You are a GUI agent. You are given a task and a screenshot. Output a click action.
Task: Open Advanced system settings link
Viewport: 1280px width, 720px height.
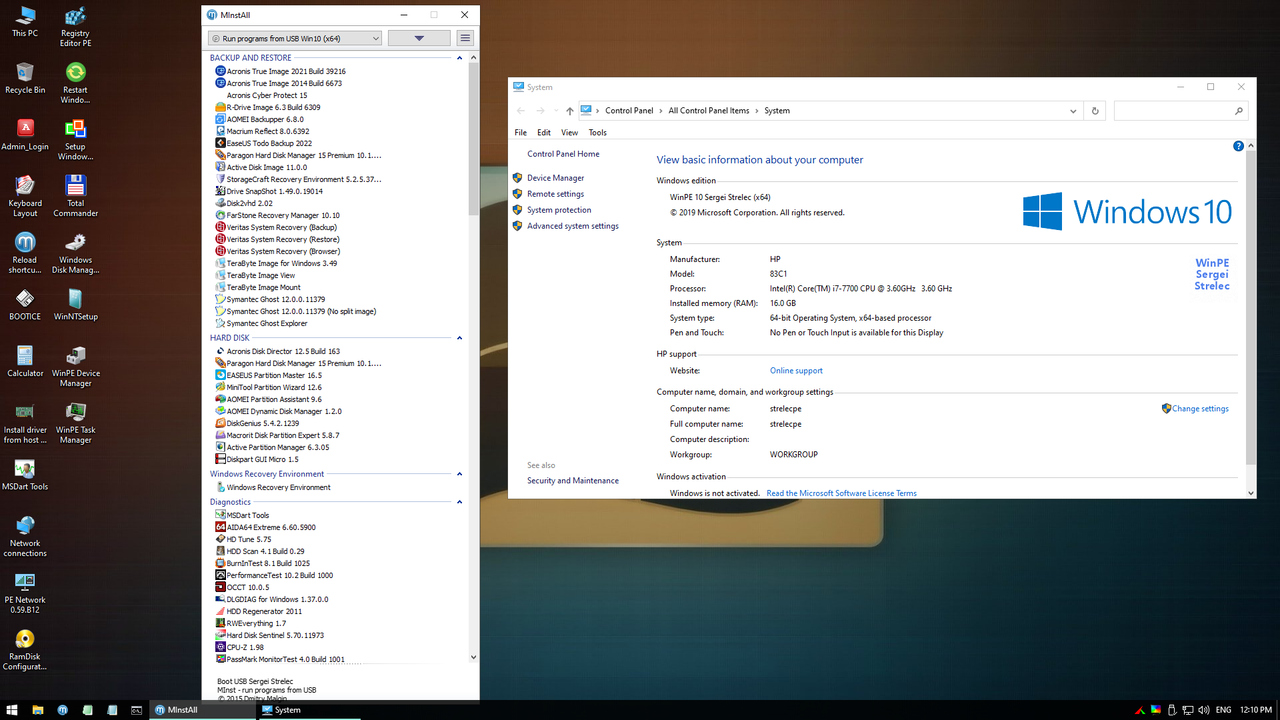573,226
